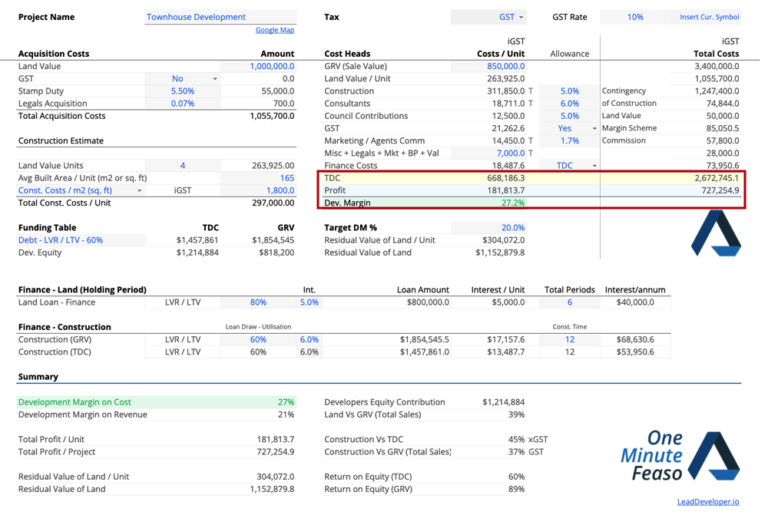
Task: Click Total Acquisition Costs 1,055,700.0 value
Action: 272,116
